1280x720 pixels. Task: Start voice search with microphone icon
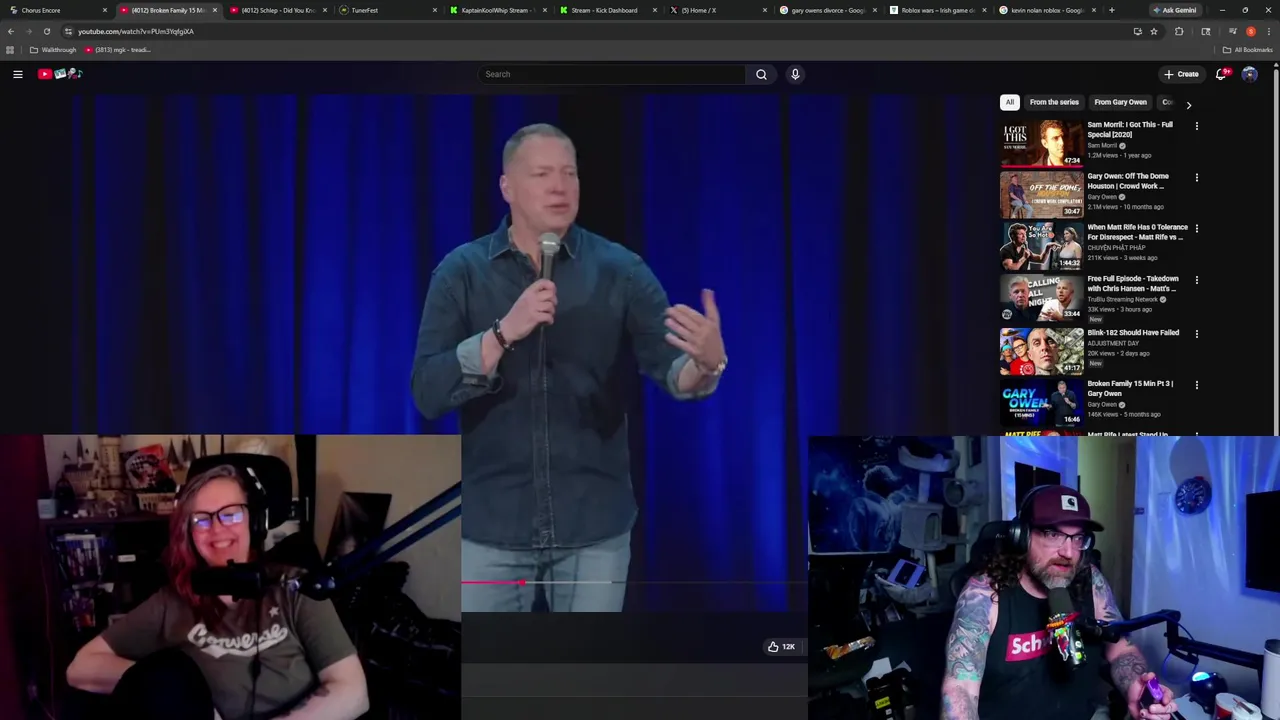point(795,74)
